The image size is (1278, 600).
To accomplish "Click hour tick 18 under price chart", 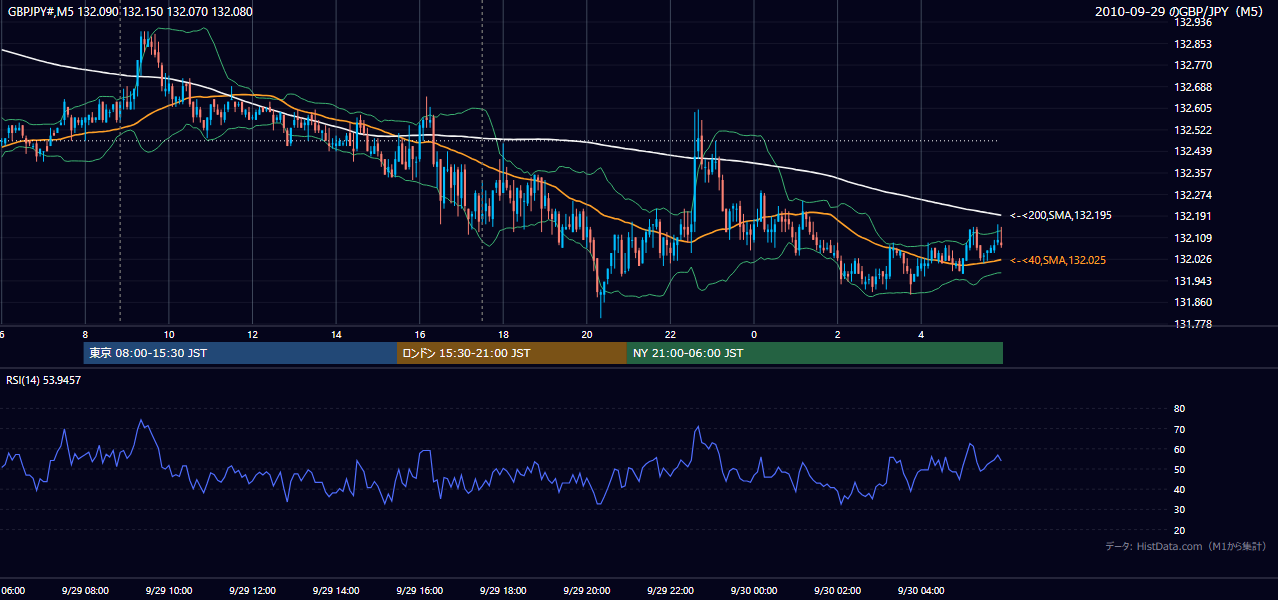I will click(504, 334).
